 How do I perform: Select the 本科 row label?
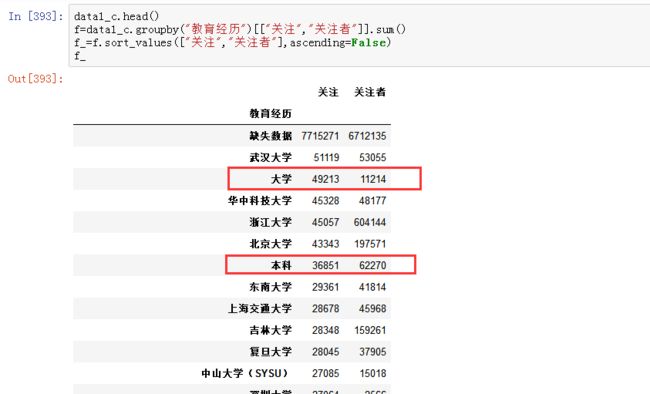[x=281, y=265]
